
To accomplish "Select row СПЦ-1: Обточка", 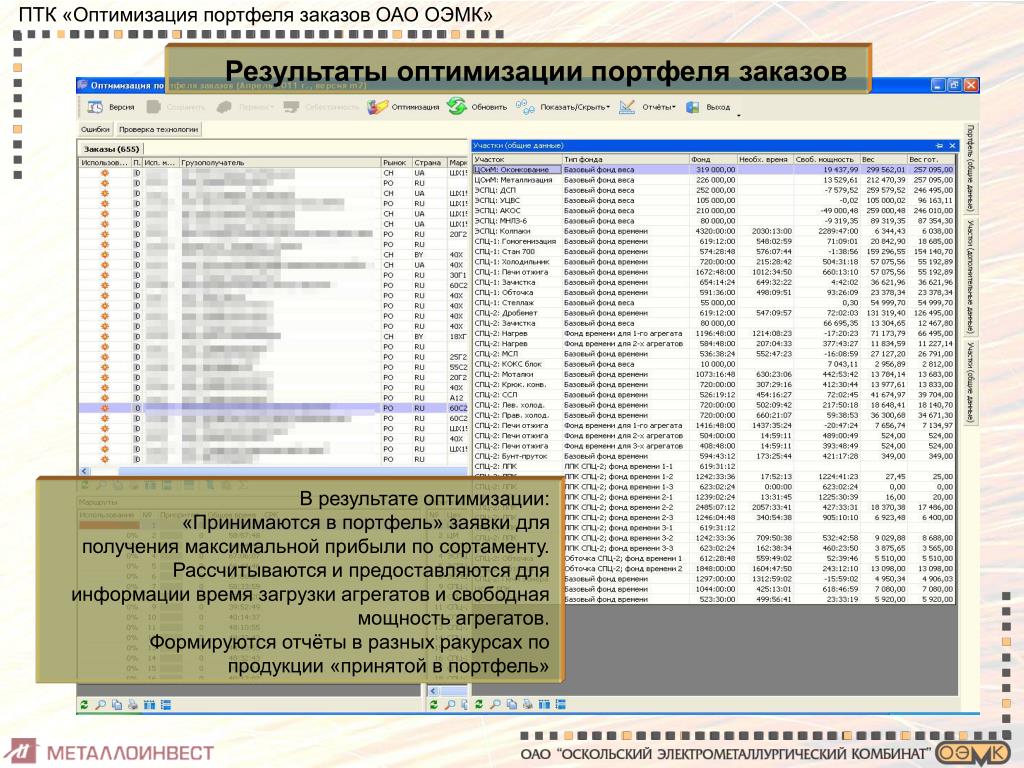I will 713,293.
